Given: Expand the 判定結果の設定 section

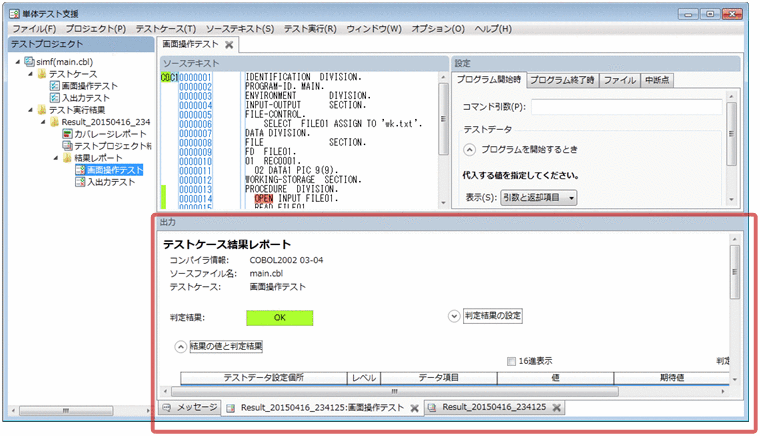Looking at the screenshot, I should 454,316.
